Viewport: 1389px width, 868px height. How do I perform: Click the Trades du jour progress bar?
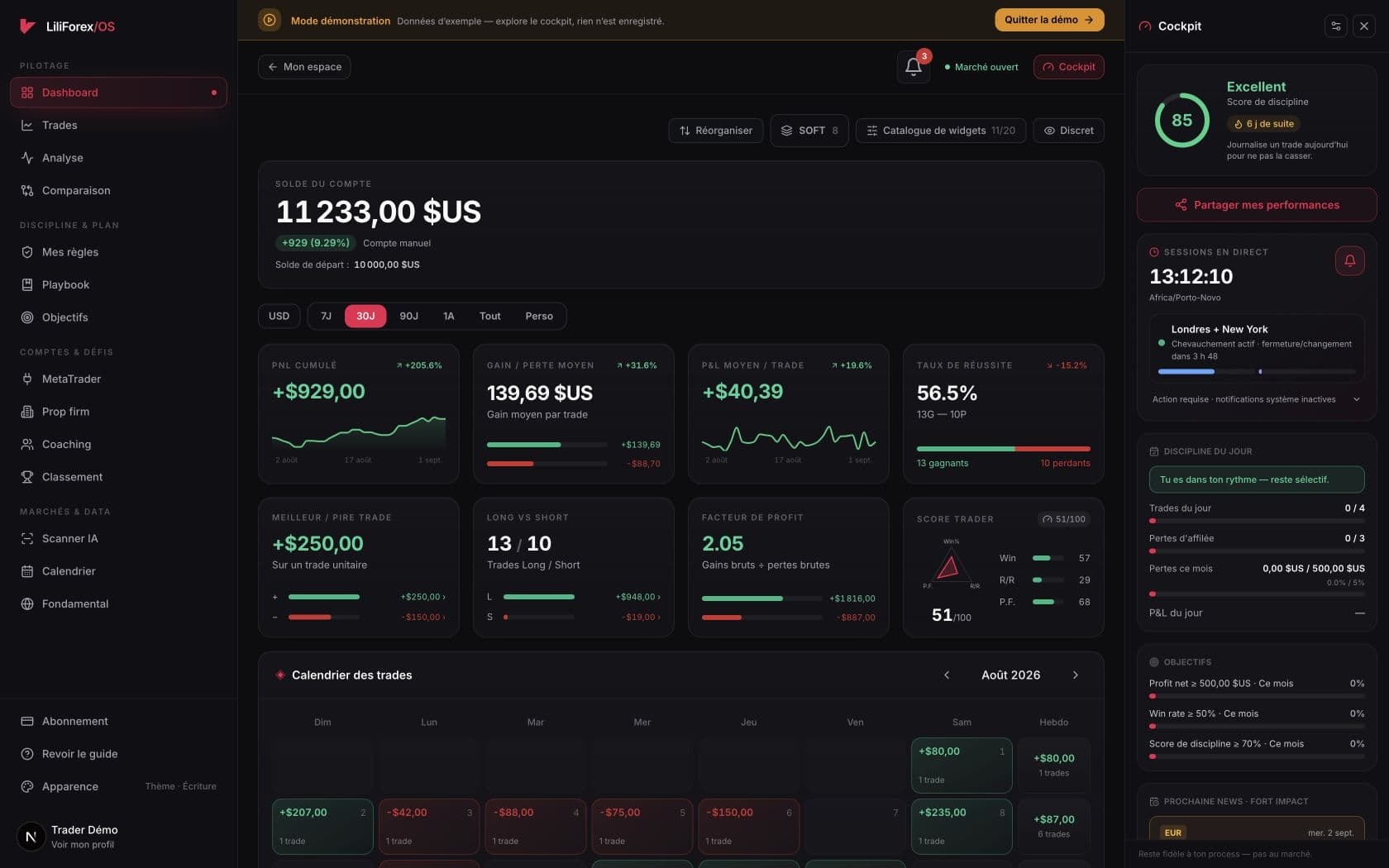[x=1257, y=522]
